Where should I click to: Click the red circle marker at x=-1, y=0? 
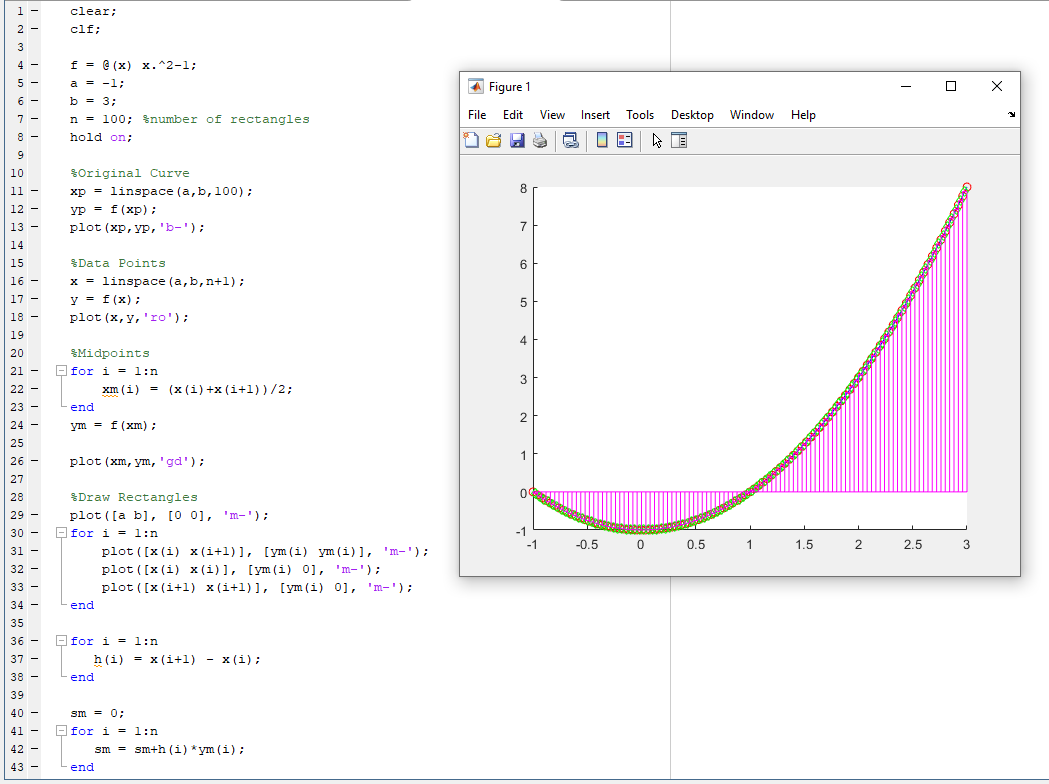click(533, 492)
